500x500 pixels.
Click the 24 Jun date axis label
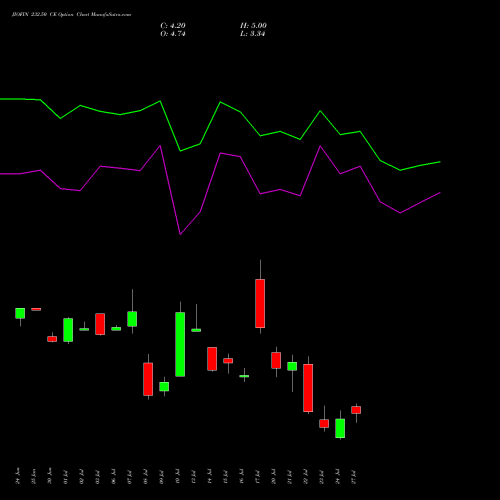click(18, 476)
